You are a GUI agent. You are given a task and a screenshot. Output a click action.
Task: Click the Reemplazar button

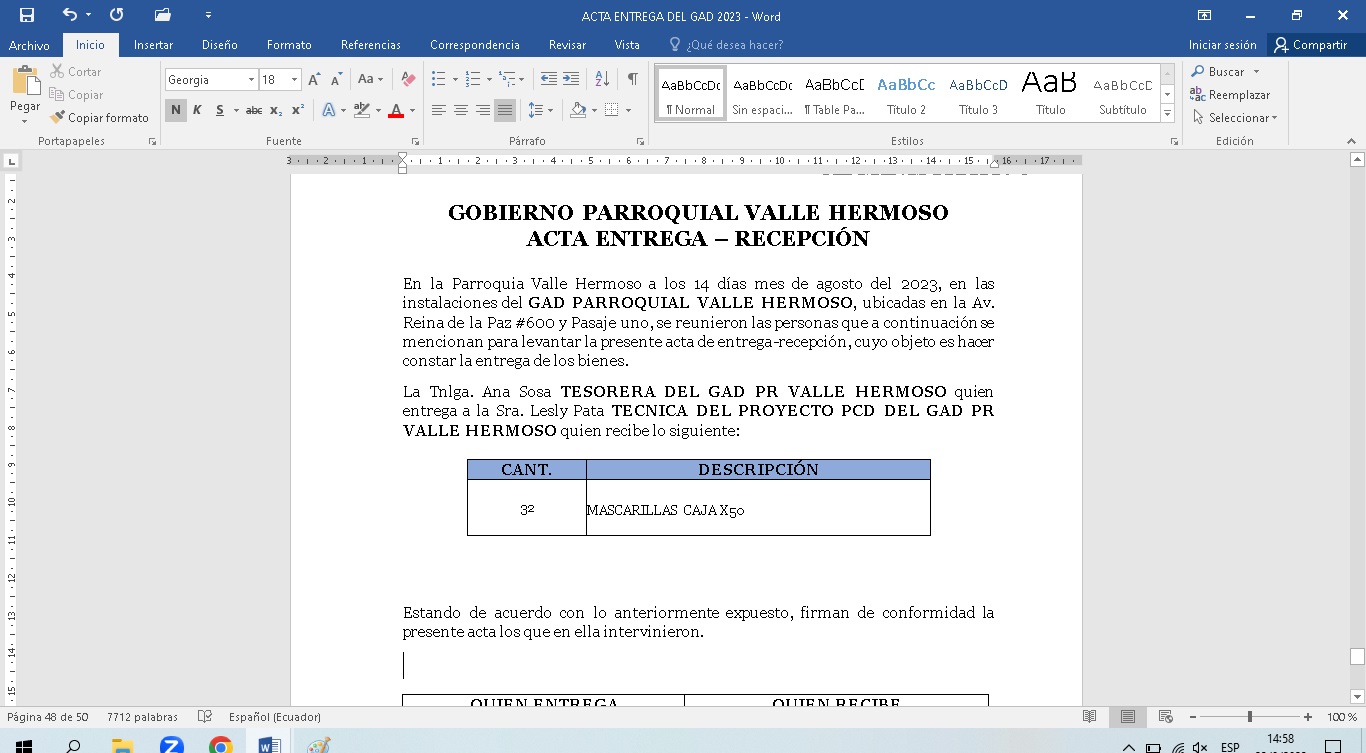pyautogui.click(x=1230, y=95)
